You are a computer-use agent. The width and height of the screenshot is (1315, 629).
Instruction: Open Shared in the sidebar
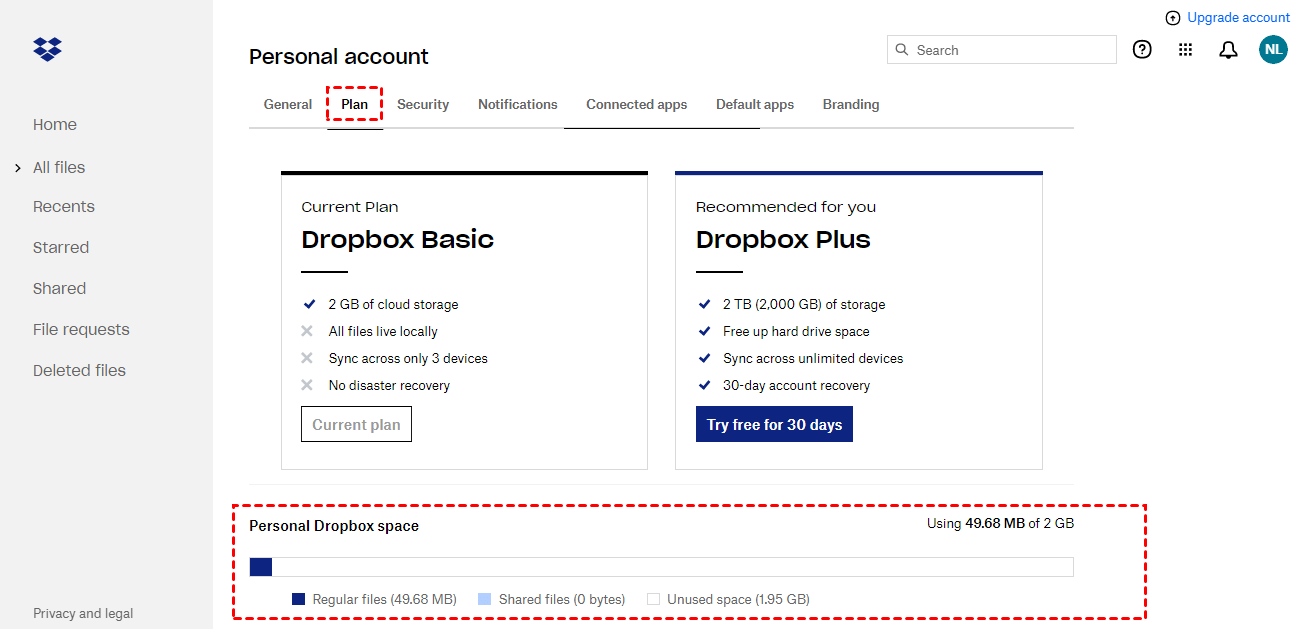[60, 289]
